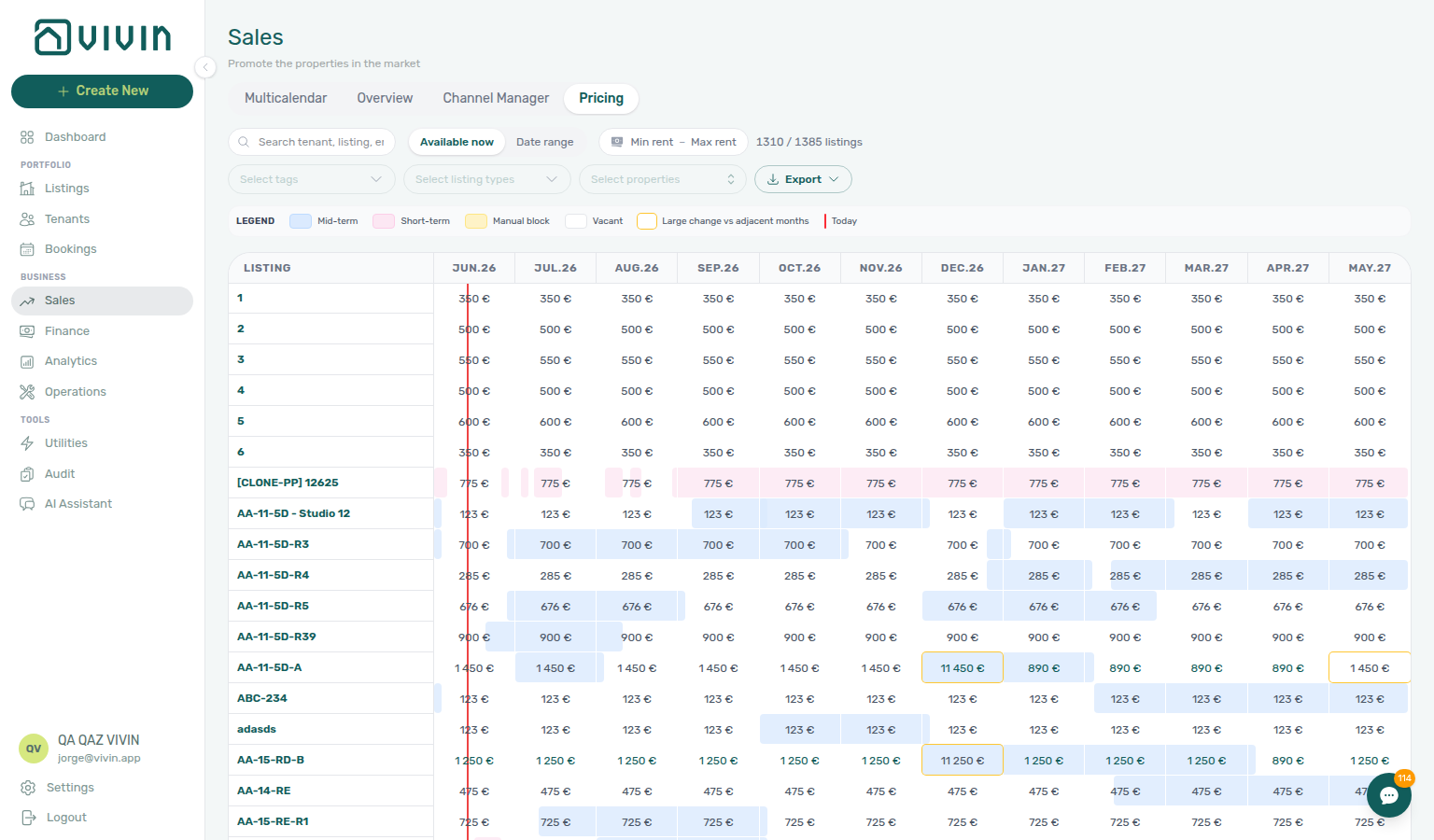Click 1310 / 1385 listings count
The image size is (1434, 840).
[x=809, y=142]
